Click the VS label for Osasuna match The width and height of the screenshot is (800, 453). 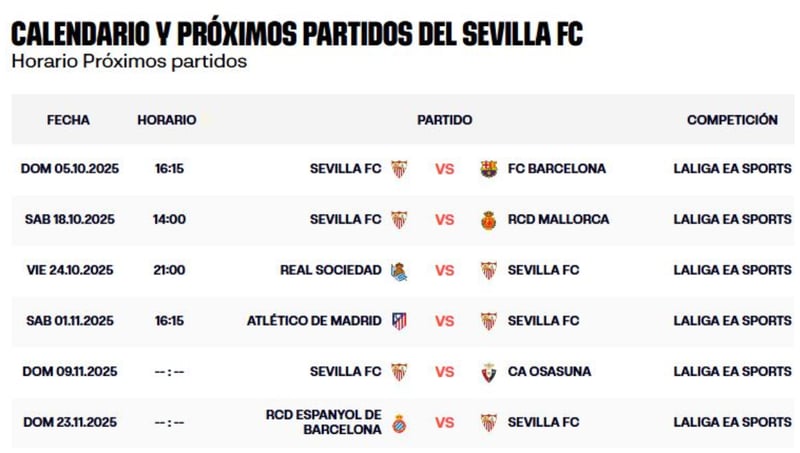point(444,372)
